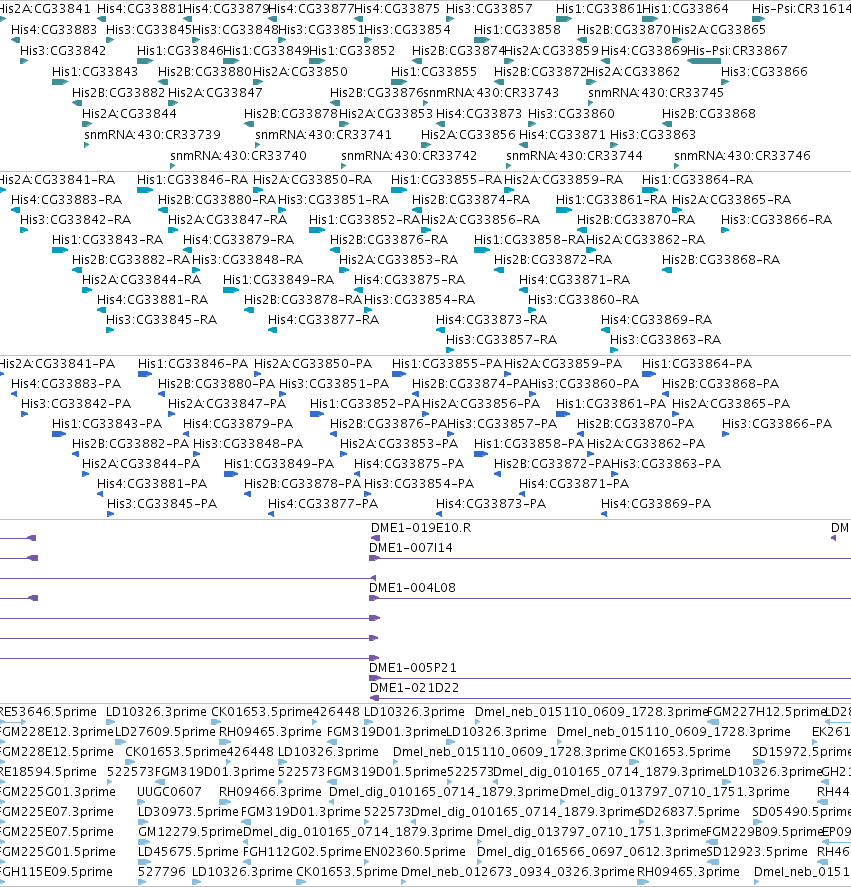Click the His-Psi:CR33867 gene arrow glyph
The height and width of the screenshot is (887, 851).
pos(704,61)
